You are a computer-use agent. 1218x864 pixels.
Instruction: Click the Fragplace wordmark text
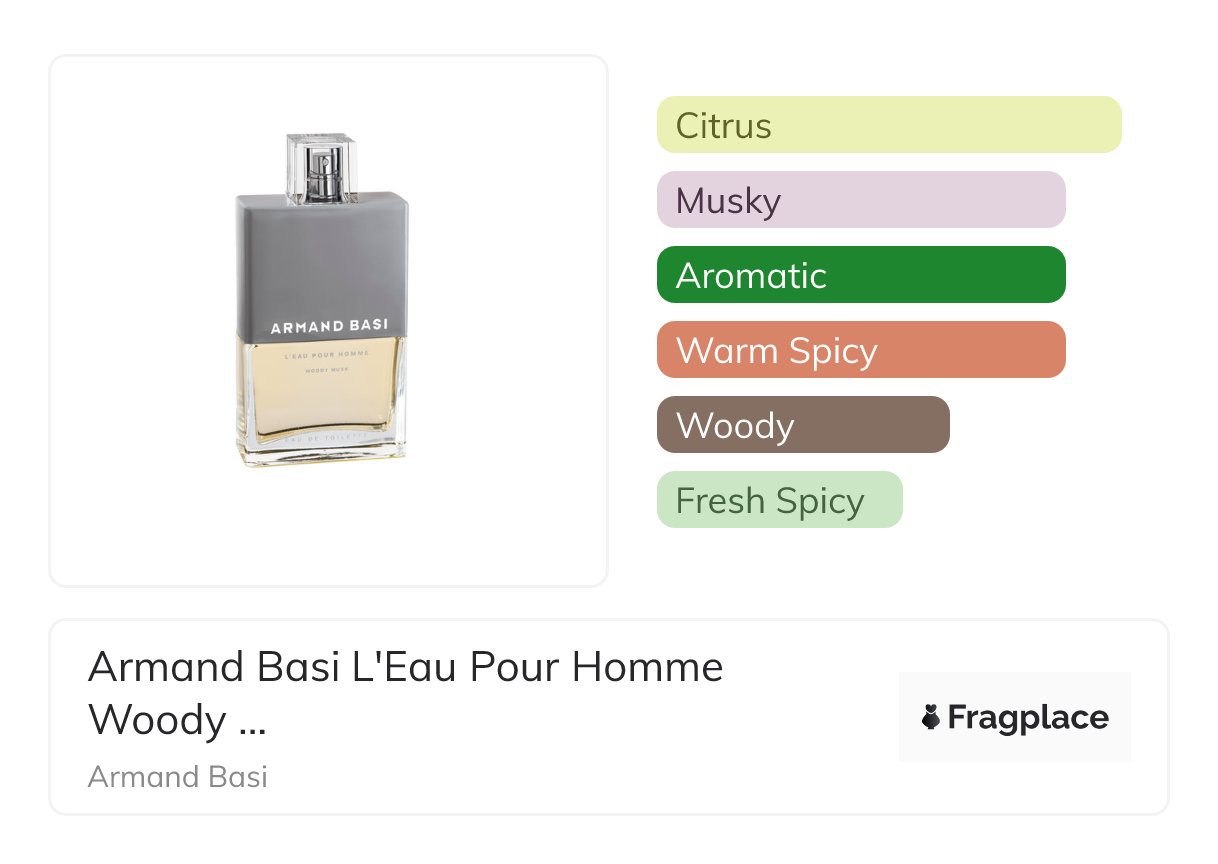click(1027, 717)
